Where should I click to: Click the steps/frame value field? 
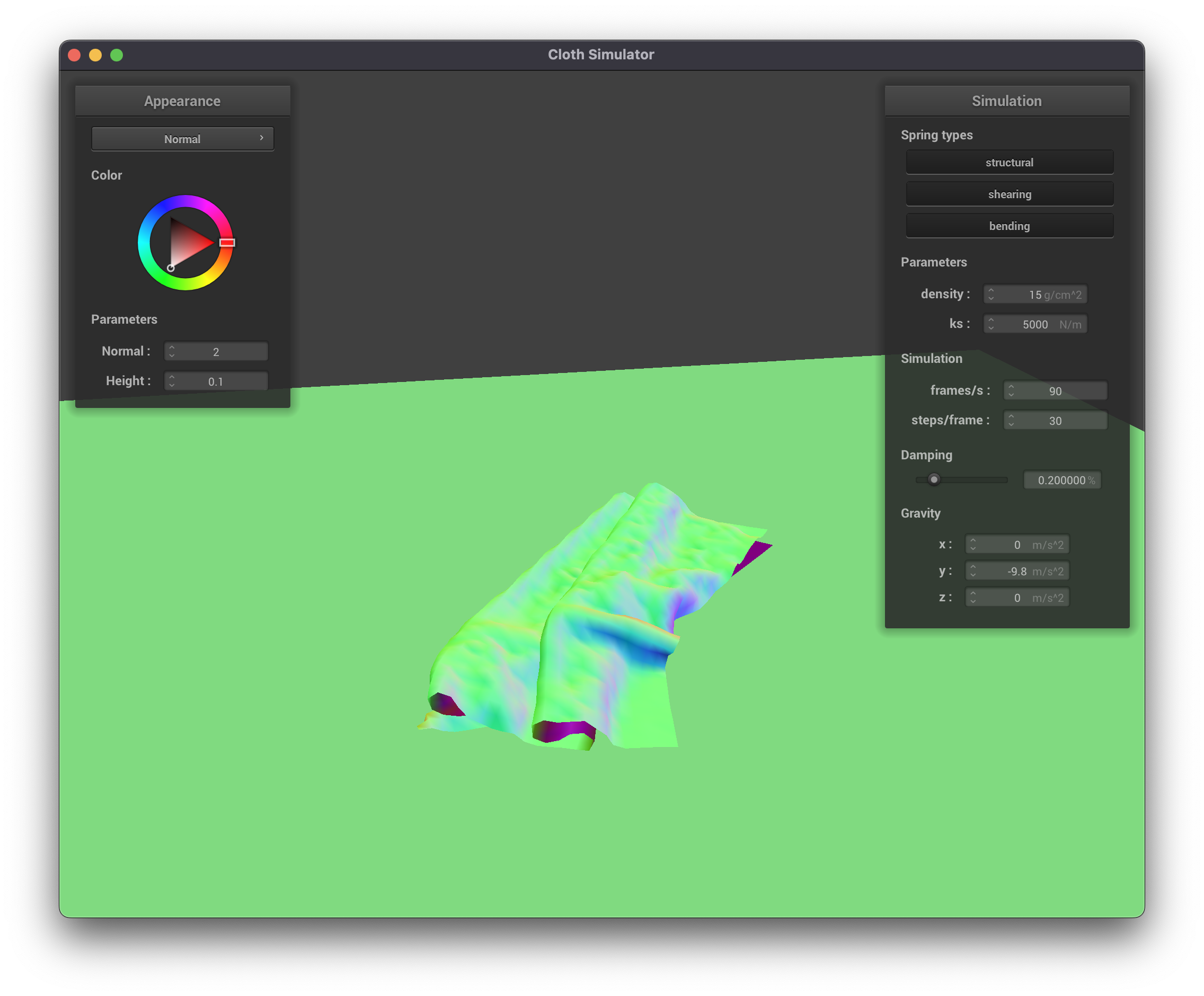coord(1055,421)
